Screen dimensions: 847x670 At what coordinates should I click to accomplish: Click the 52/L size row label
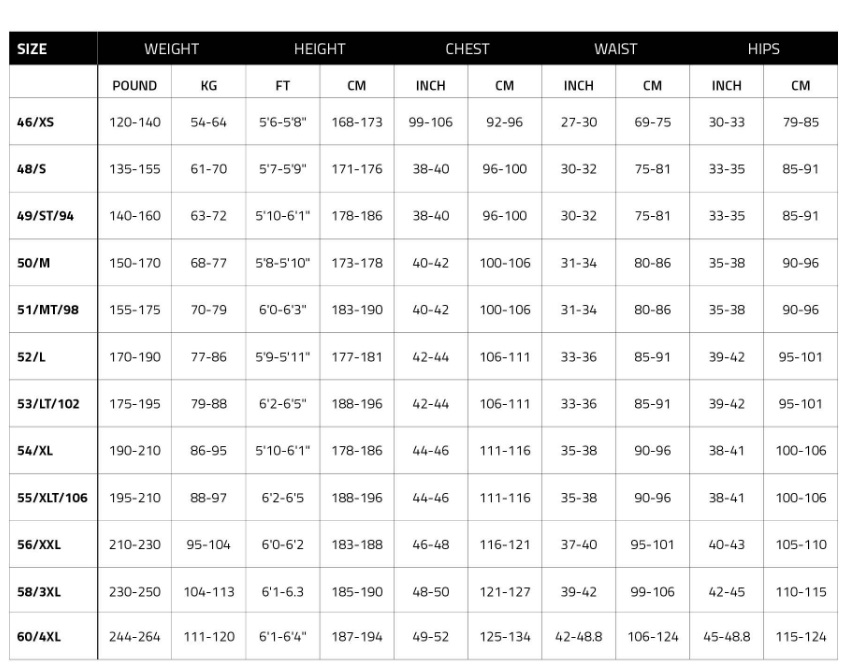(31, 357)
